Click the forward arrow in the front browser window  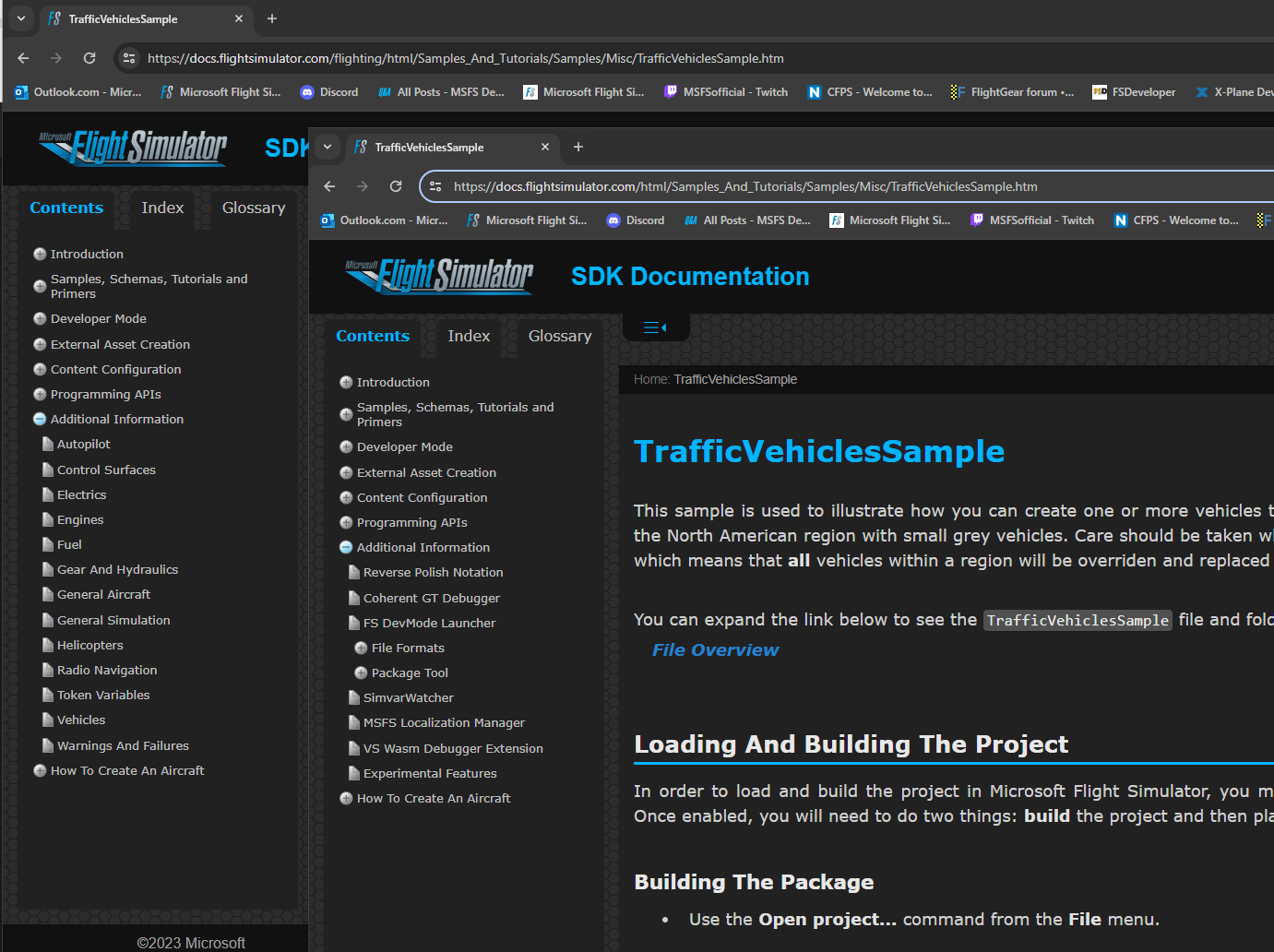(363, 186)
